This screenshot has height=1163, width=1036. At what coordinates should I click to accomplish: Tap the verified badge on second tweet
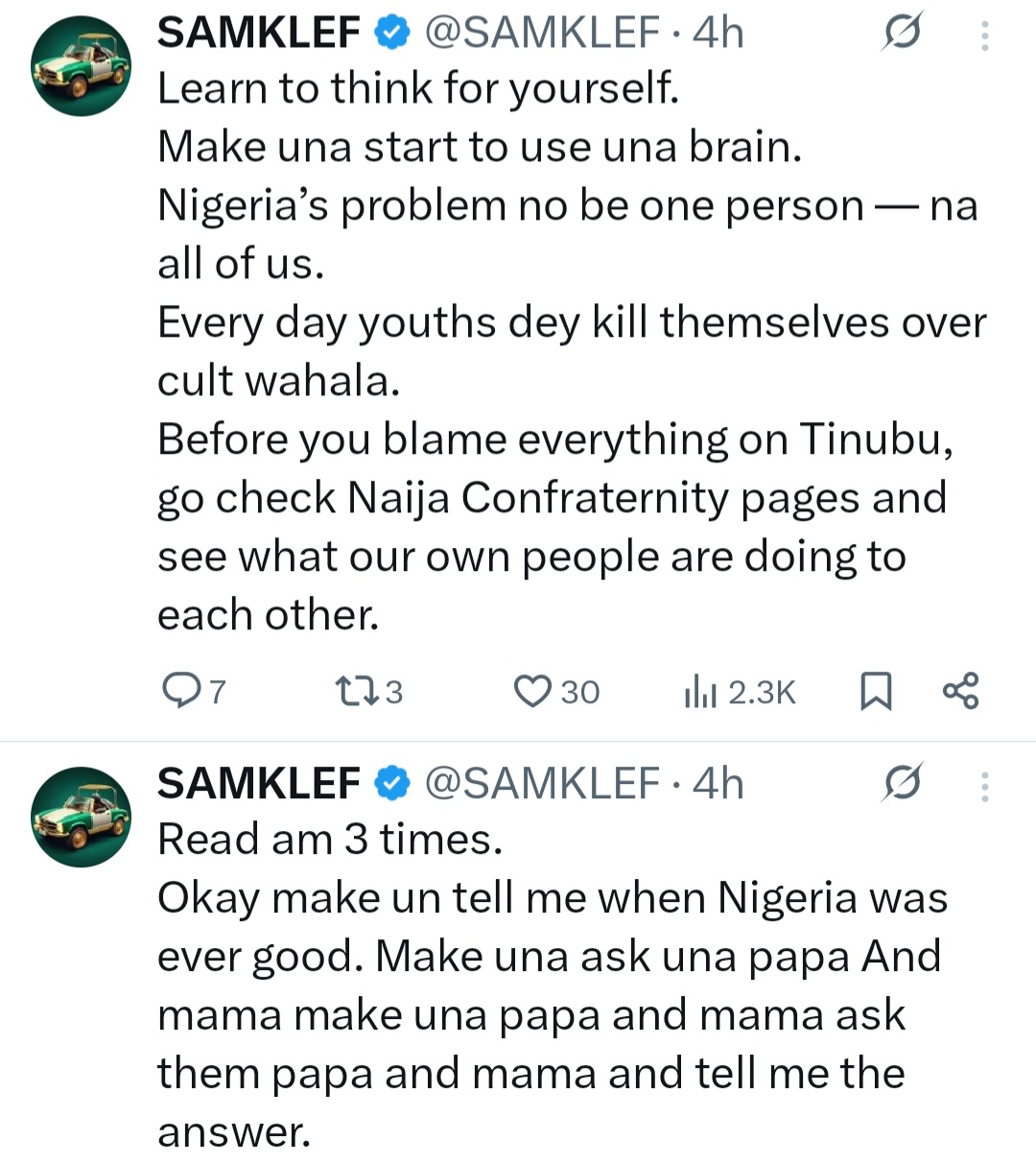391,784
